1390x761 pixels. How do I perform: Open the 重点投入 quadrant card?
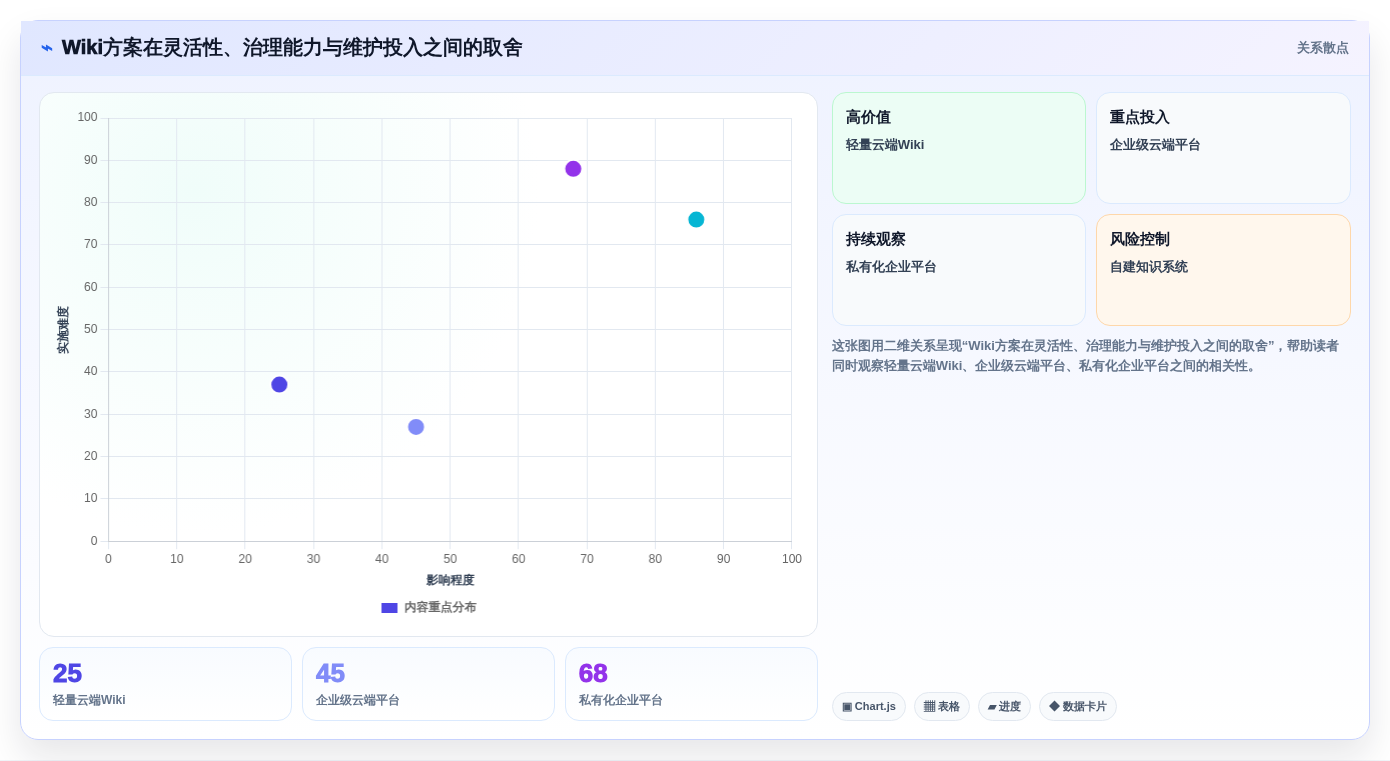click(x=1223, y=148)
